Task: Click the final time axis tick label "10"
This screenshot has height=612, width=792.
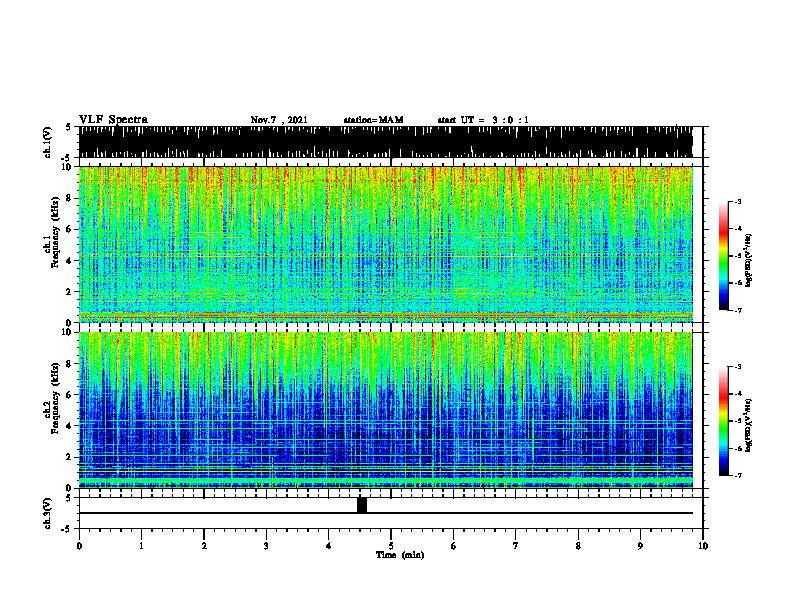Action: tap(703, 546)
